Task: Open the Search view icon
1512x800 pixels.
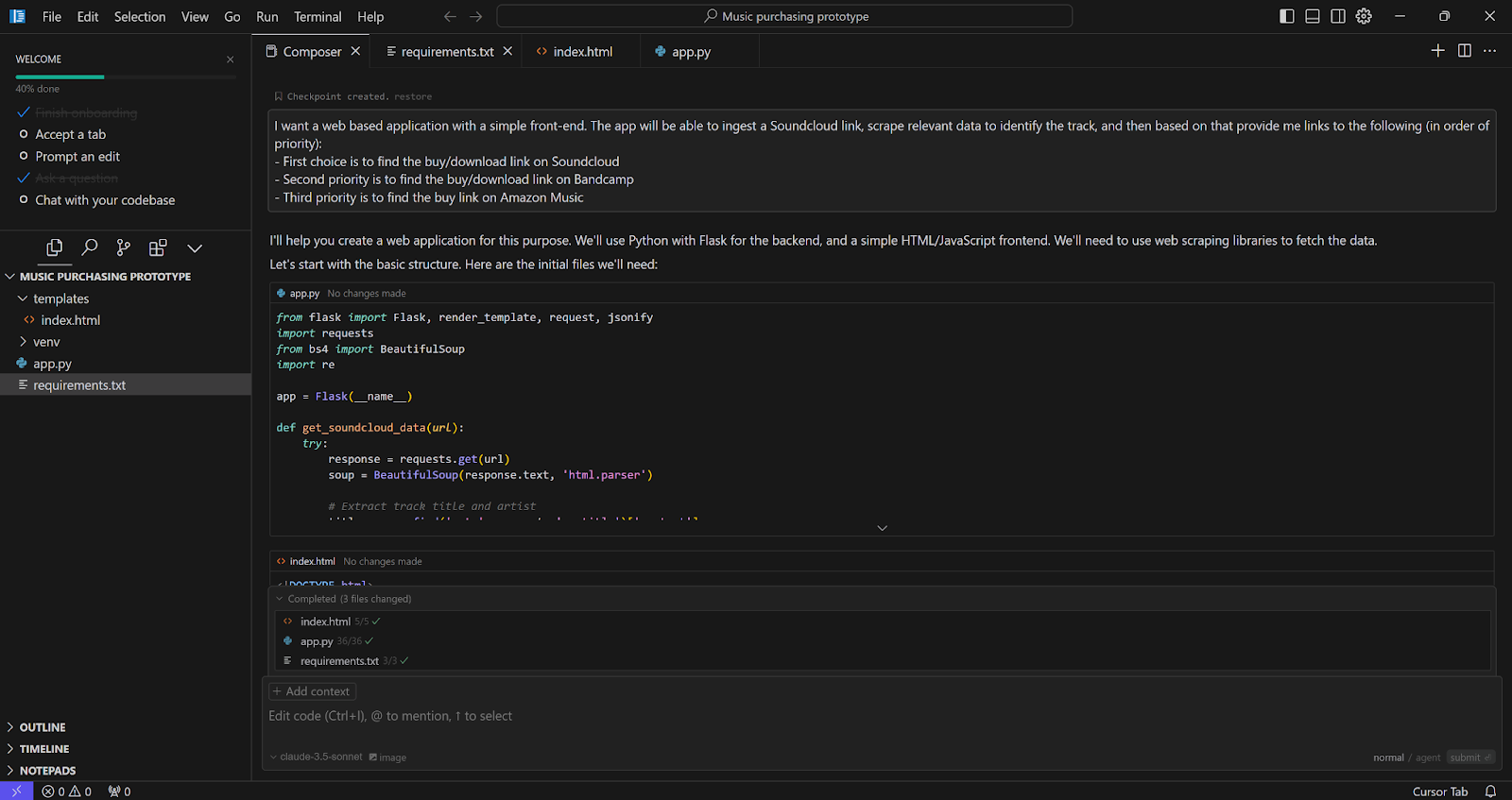Action: [x=90, y=247]
